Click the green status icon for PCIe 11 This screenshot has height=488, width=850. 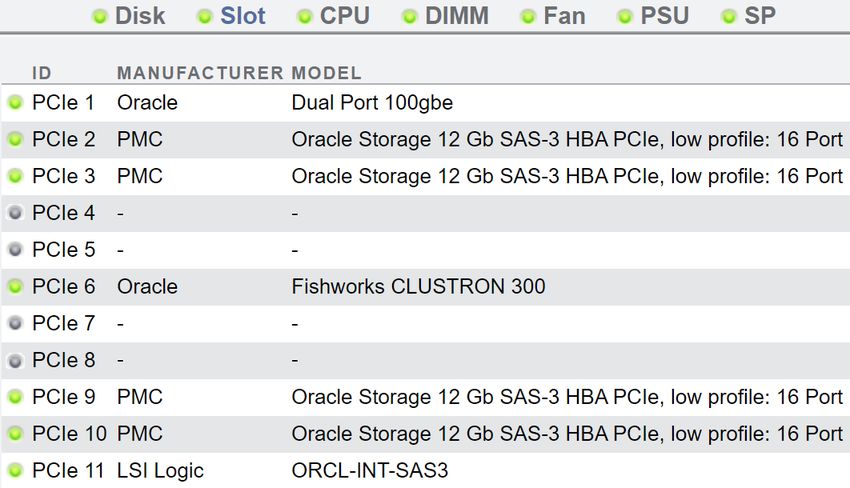(x=16, y=470)
